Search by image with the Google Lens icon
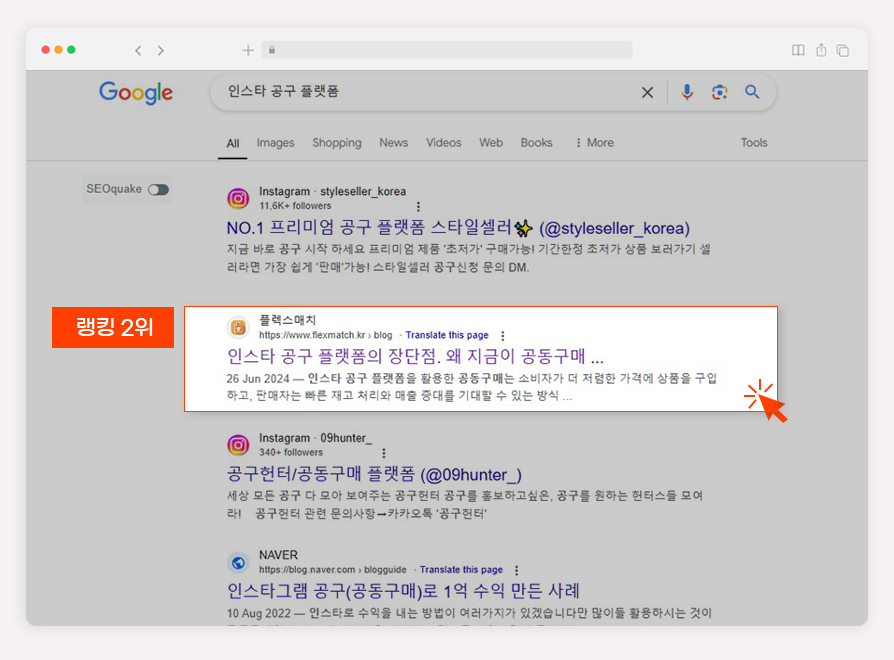This screenshot has height=660, width=894. (720, 92)
